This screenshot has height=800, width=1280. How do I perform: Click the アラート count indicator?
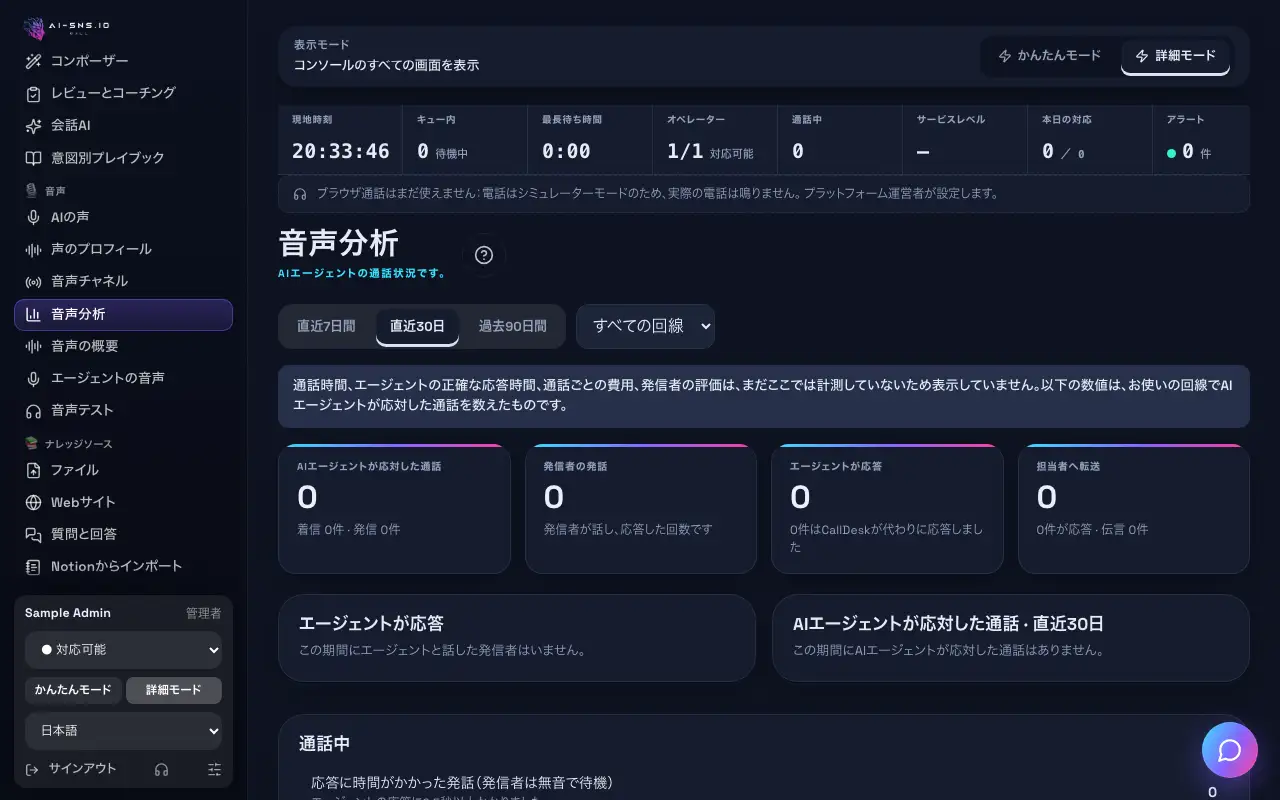[x=1189, y=152]
